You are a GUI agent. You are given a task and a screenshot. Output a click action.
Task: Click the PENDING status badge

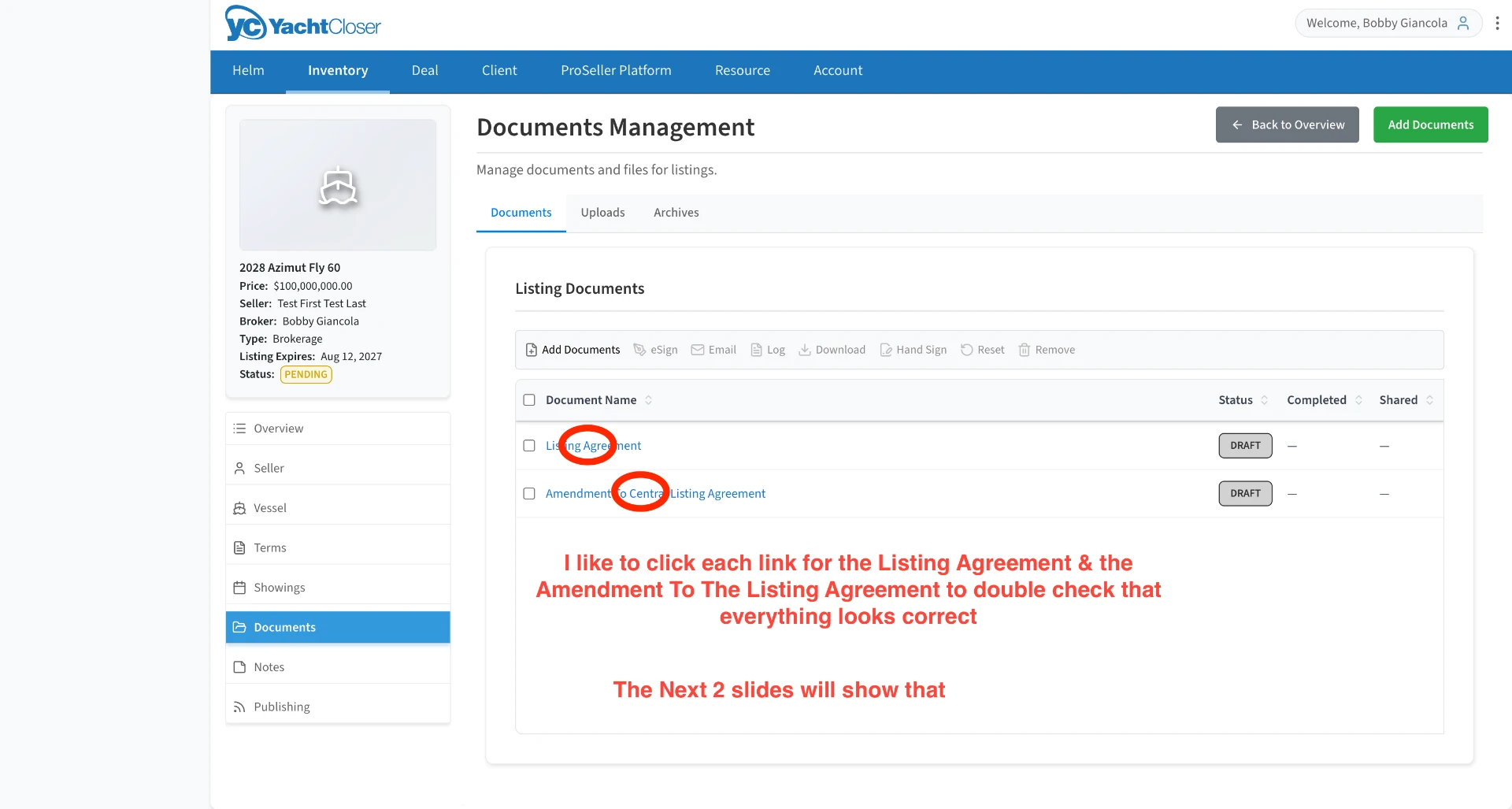tap(306, 375)
